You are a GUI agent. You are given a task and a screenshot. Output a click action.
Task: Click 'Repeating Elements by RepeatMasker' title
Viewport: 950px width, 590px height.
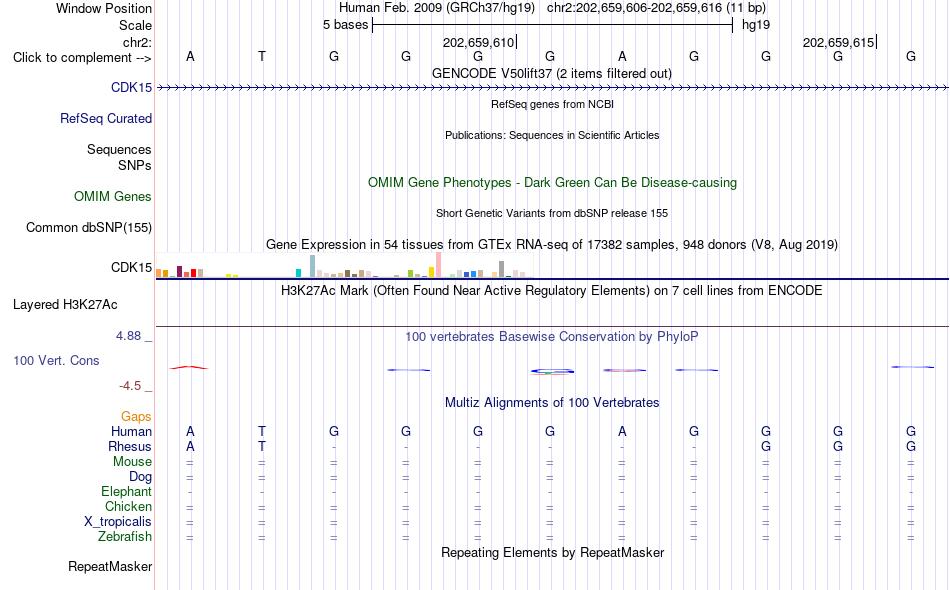[552, 552]
